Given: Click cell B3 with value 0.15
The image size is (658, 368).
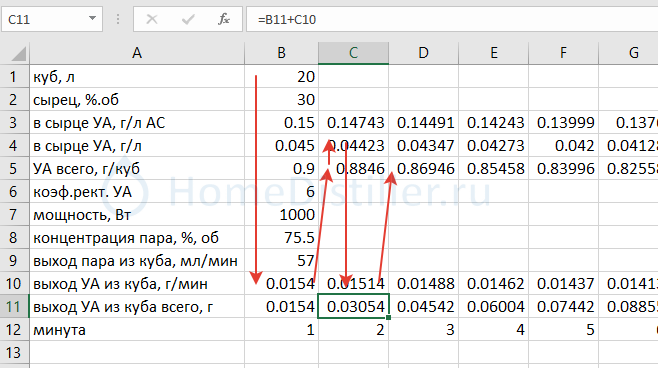Looking at the screenshot, I should (x=282, y=123).
